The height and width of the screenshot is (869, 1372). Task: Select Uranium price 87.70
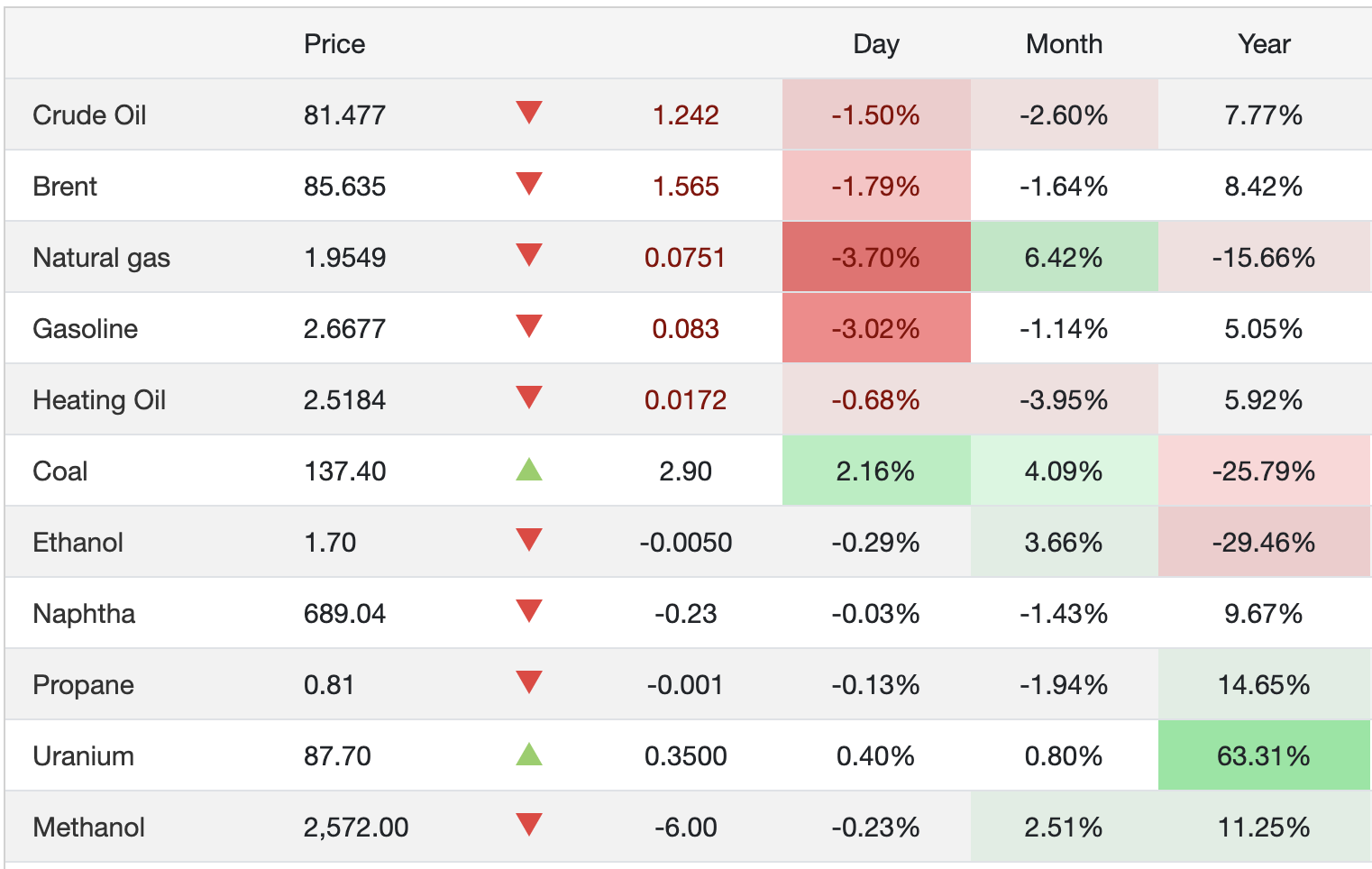[337, 756]
